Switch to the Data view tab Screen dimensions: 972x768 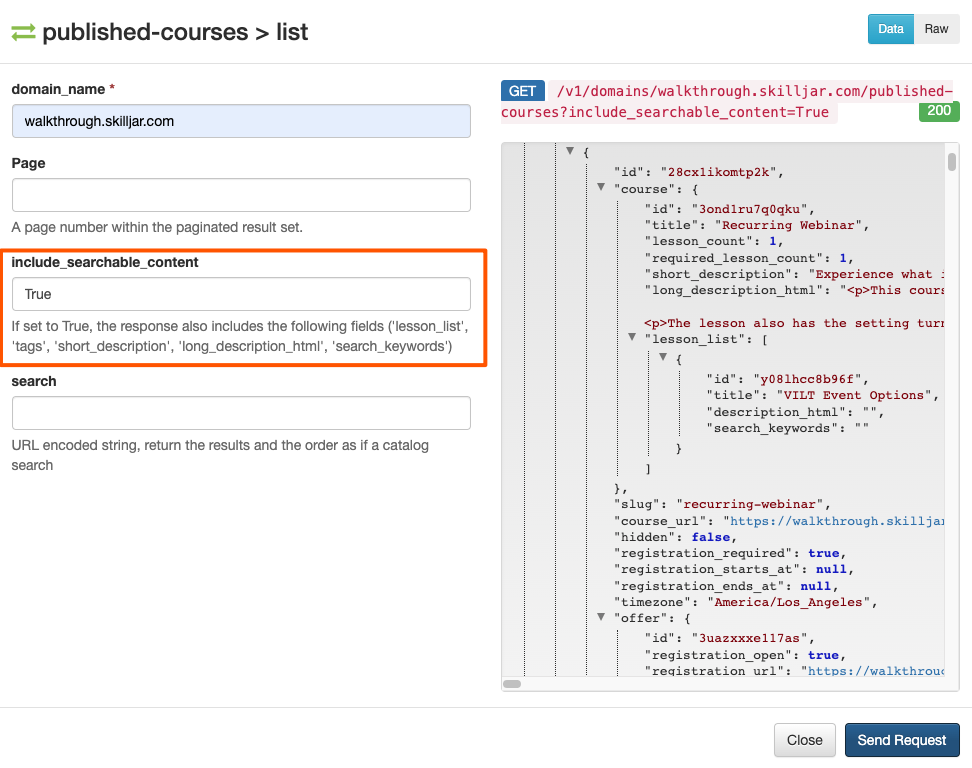coord(890,29)
